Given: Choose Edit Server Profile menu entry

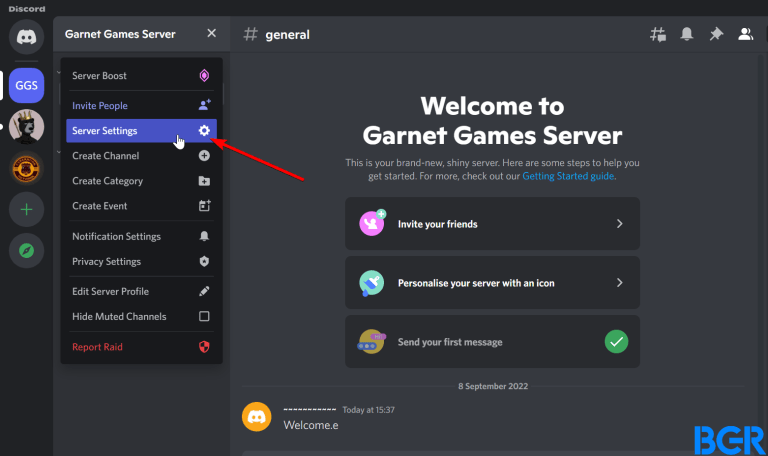Looking at the screenshot, I should click(141, 291).
